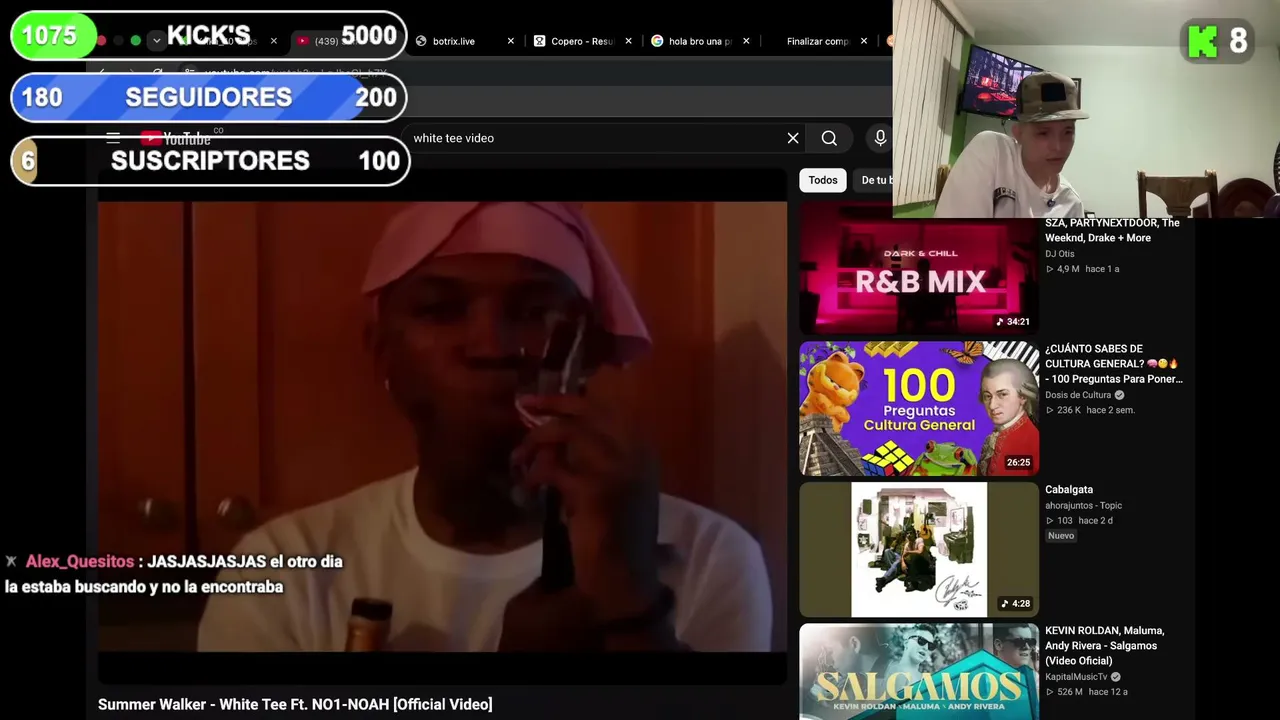The width and height of the screenshot is (1280, 720).
Task: Click the '103 hace 2 d' view count
Action: (1080, 521)
